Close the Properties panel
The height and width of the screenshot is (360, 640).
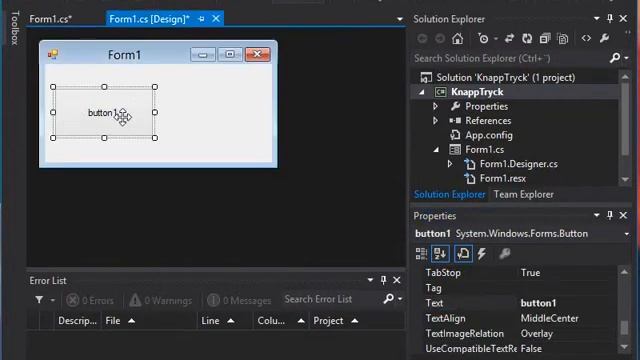[x=623, y=215]
